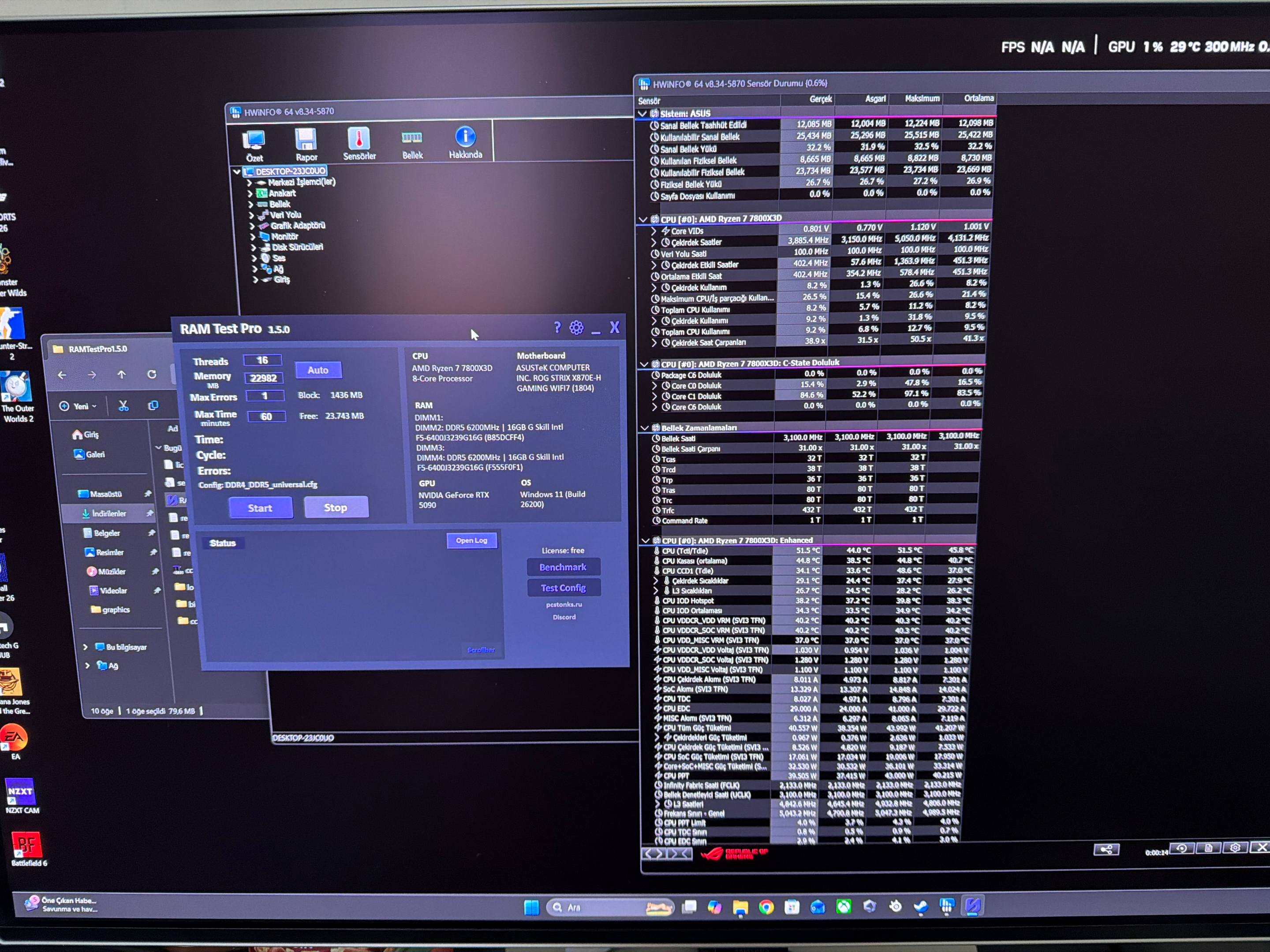Reset sensor min/max with the clock icon
1270x952 pixels.
pyautogui.click(x=1182, y=848)
